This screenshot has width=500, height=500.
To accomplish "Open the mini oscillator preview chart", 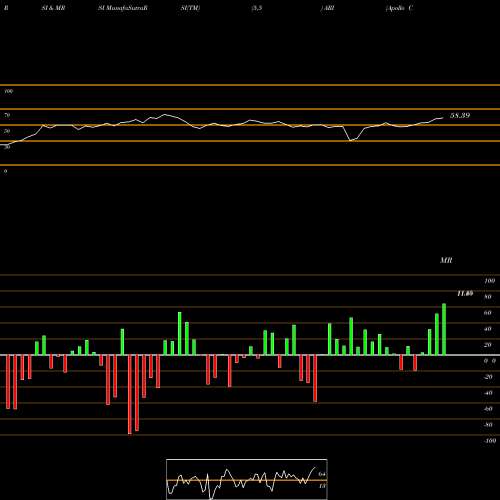I will click(x=247, y=479).
